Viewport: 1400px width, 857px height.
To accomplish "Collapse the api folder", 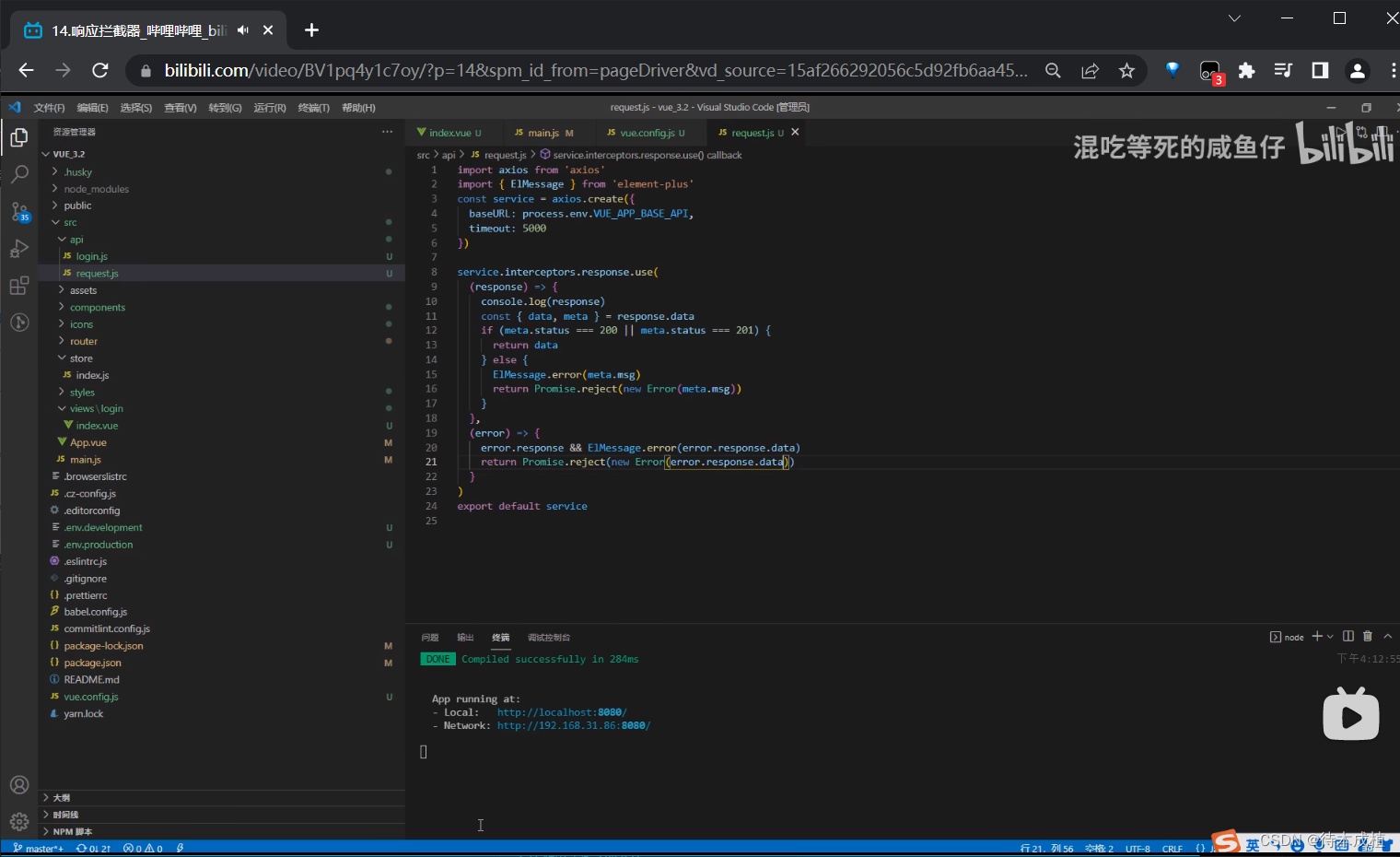I will (x=76, y=240).
